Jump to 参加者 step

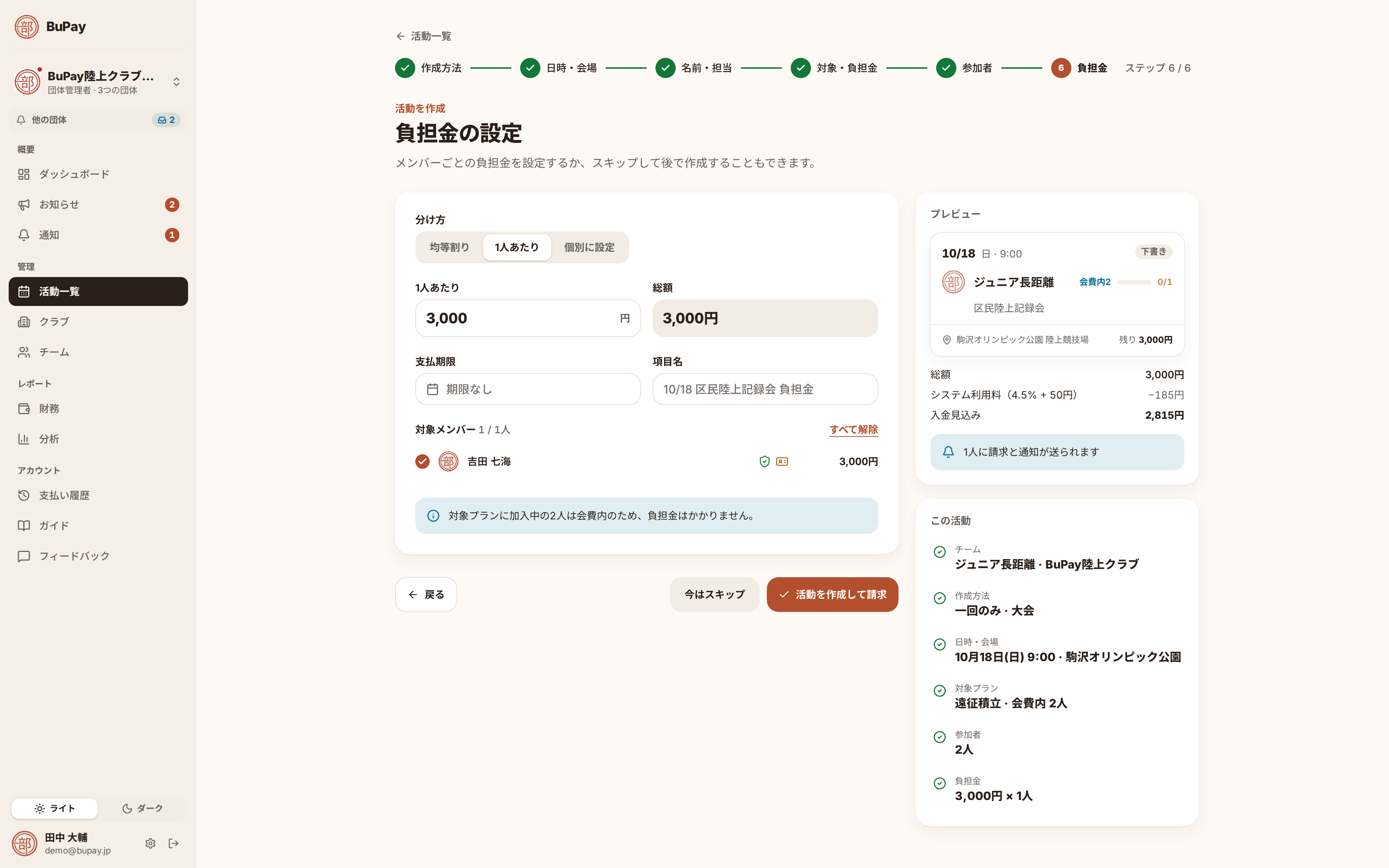(964, 68)
